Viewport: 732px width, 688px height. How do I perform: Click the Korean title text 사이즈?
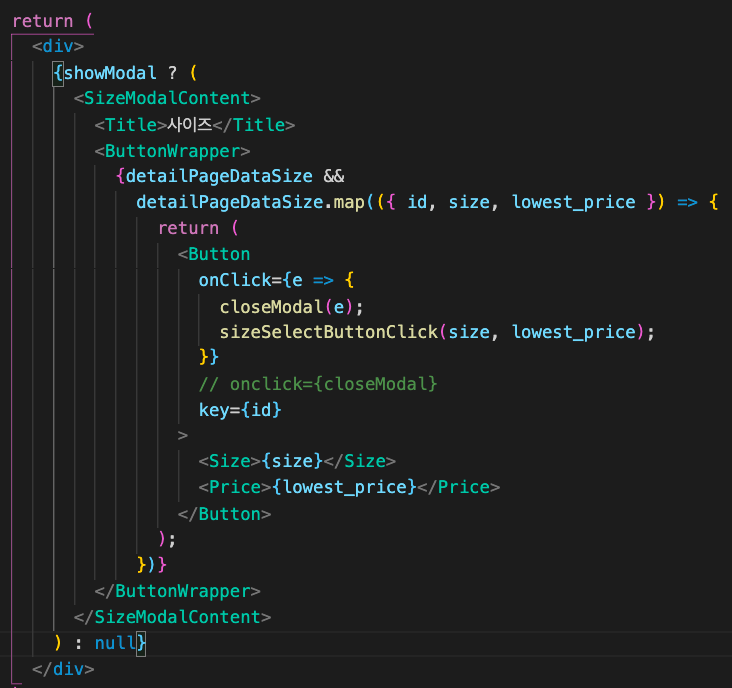click(190, 125)
